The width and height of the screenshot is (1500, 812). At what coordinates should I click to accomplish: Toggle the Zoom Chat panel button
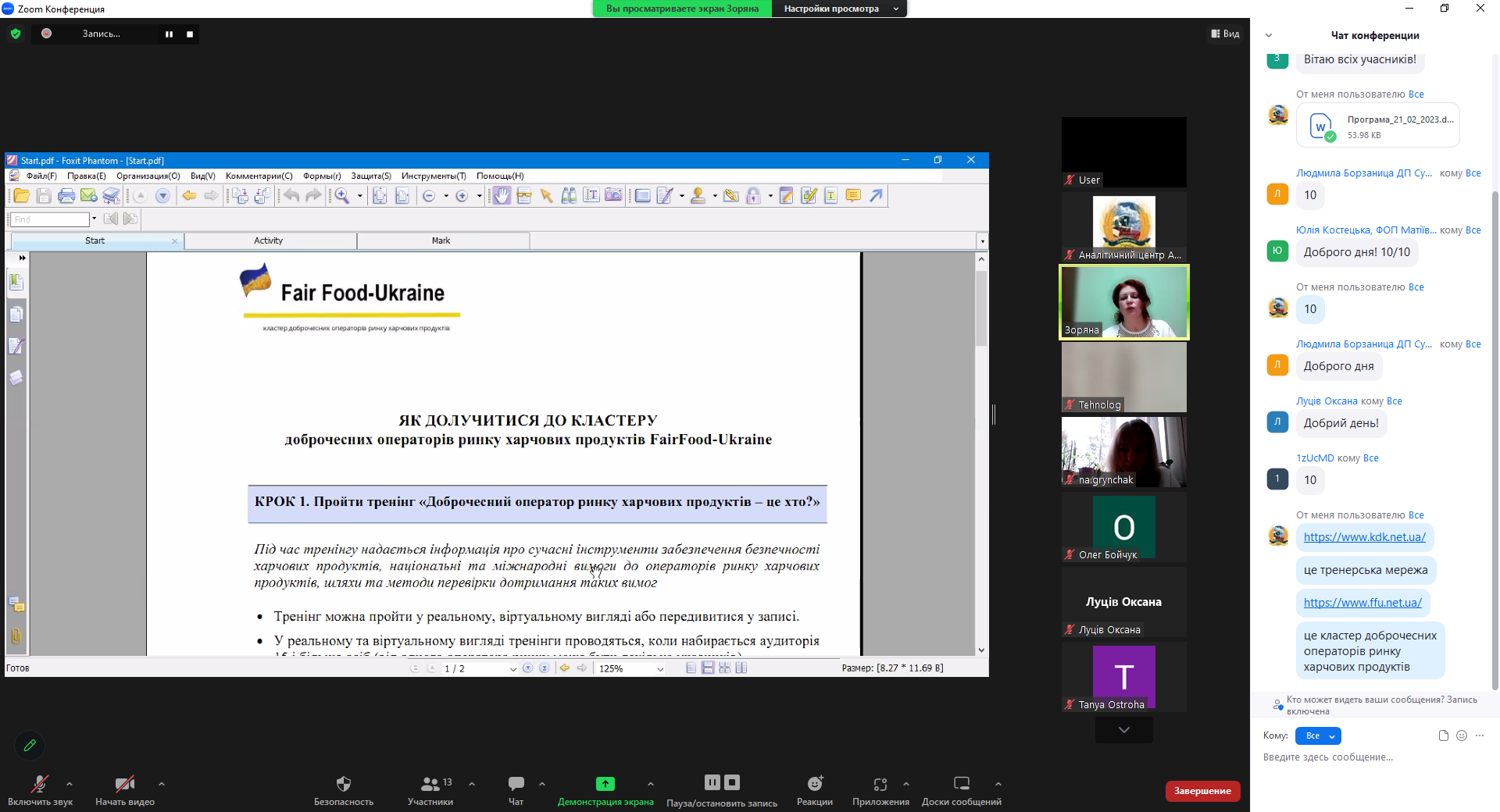516,790
